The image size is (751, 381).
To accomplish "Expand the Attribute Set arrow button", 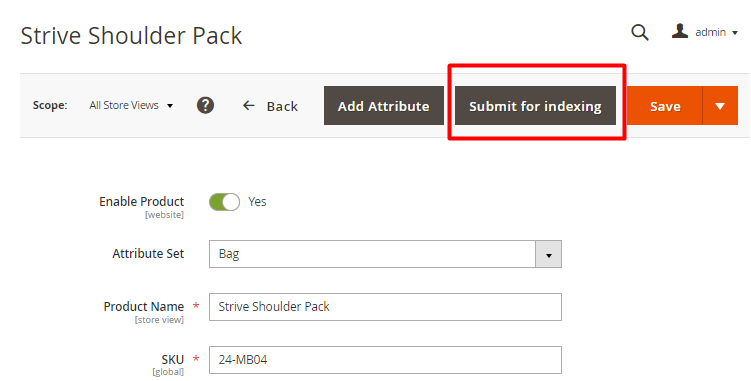I will pos(548,254).
